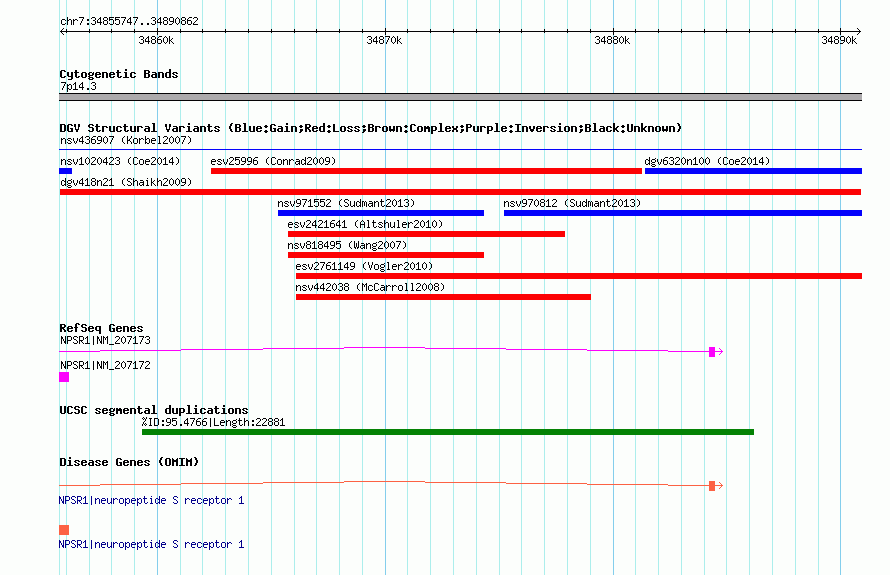
Task: Click the Cytogenetic Bands track title
Action: (119, 74)
